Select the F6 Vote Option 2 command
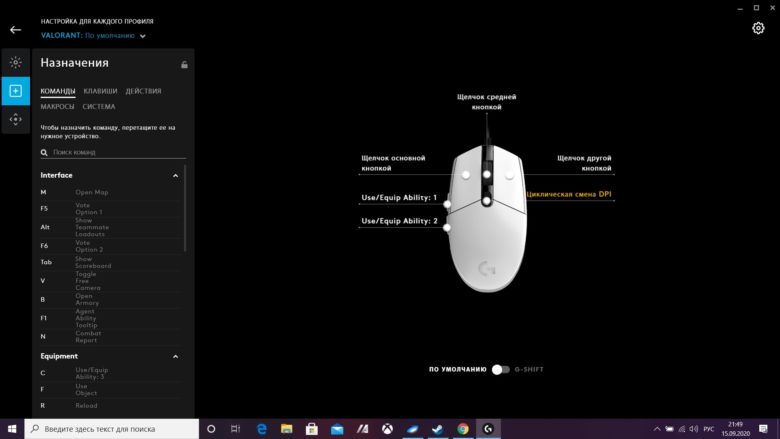The height and width of the screenshot is (439, 780). [110, 246]
